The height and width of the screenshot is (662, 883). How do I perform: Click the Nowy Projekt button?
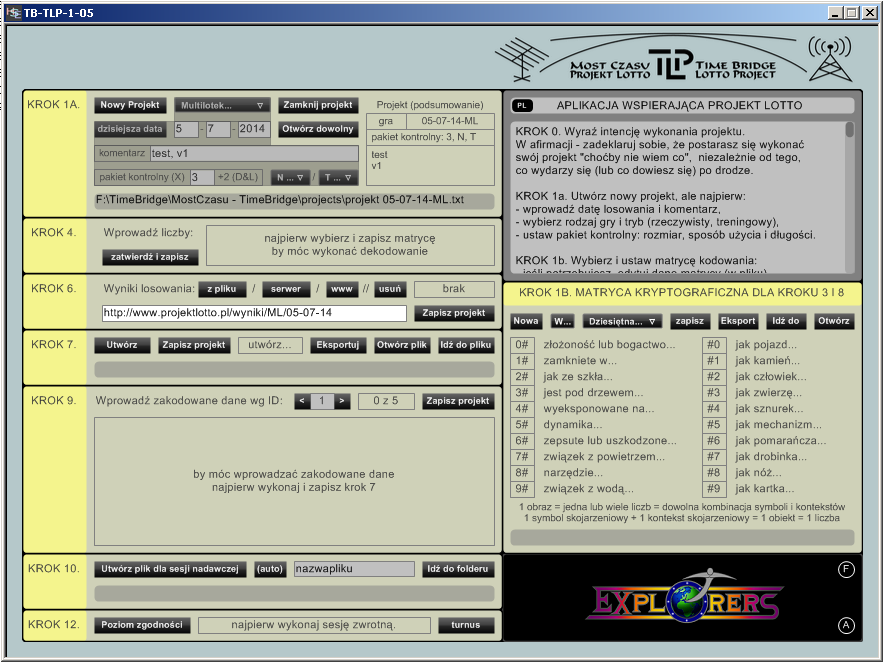[130, 105]
